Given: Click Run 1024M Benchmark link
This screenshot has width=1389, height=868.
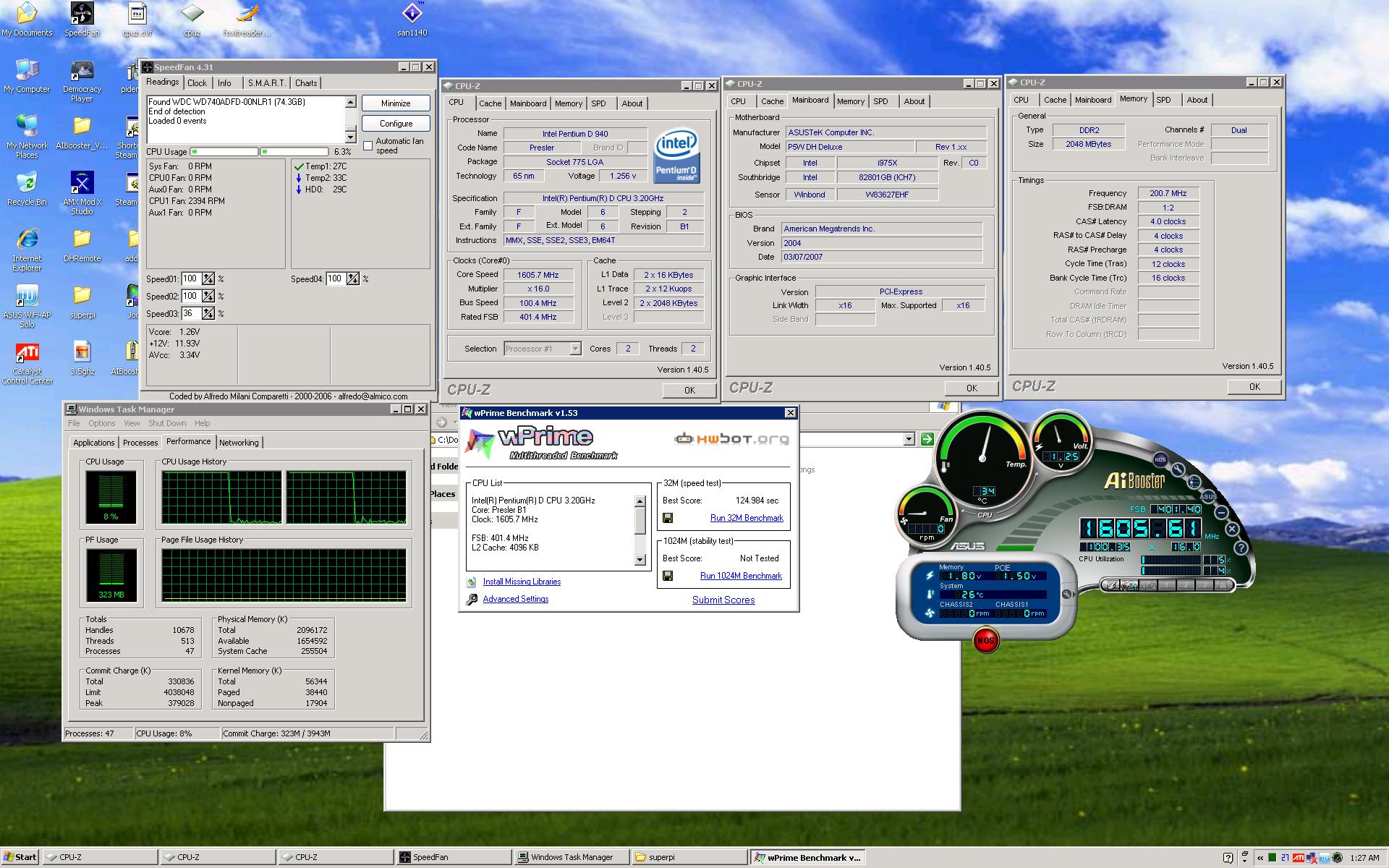Looking at the screenshot, I should pyautogui.click(x=741, y=576).
